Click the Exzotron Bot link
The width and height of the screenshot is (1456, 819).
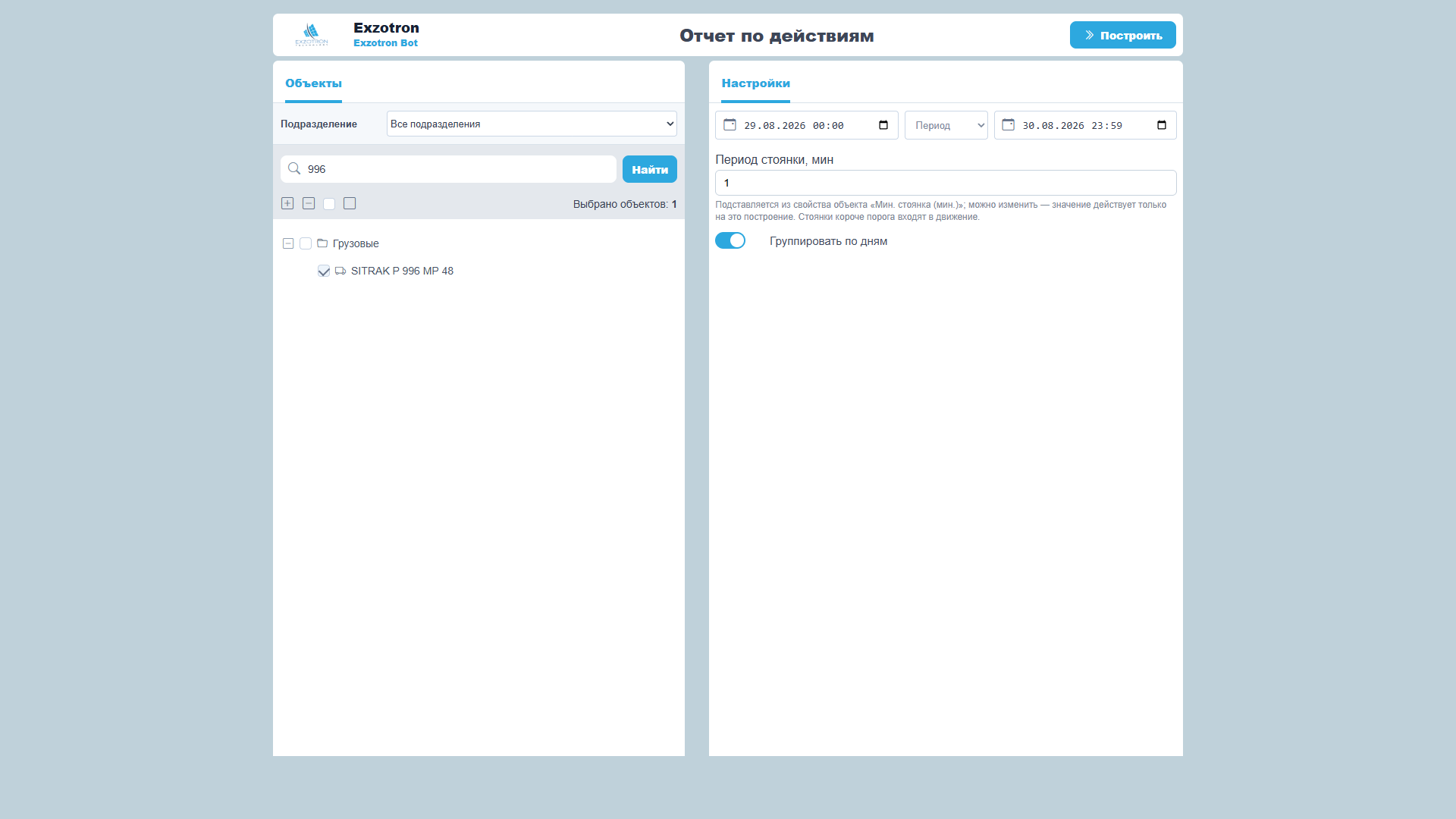pos(385,43)
